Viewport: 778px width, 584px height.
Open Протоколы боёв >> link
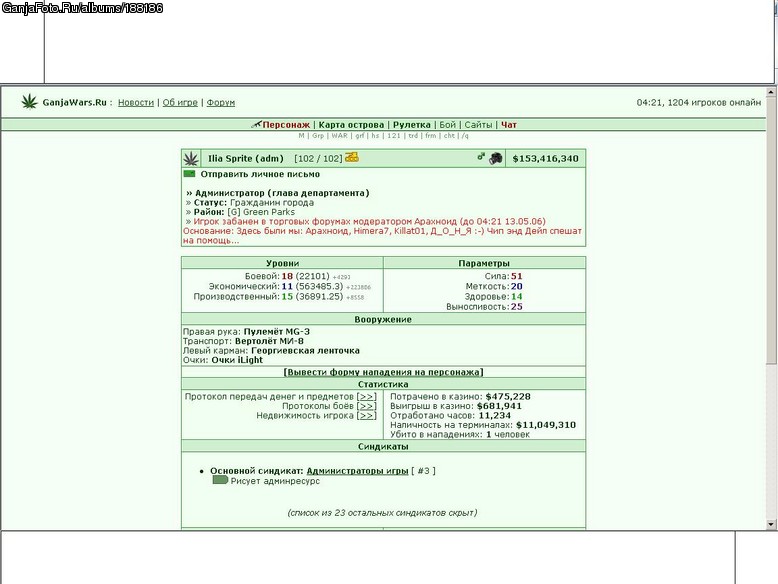(367, 406)
